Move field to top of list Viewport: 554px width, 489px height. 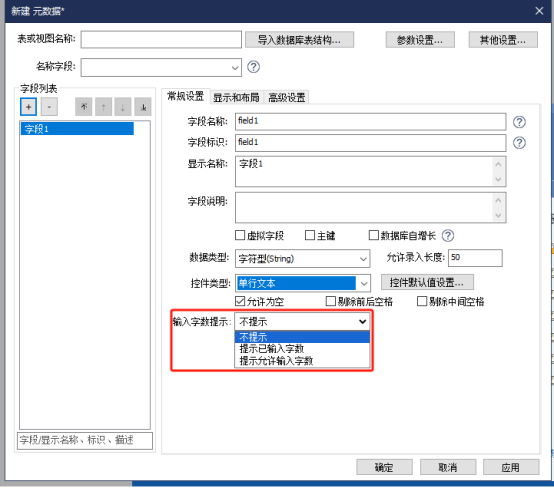(x=83, y=107)
